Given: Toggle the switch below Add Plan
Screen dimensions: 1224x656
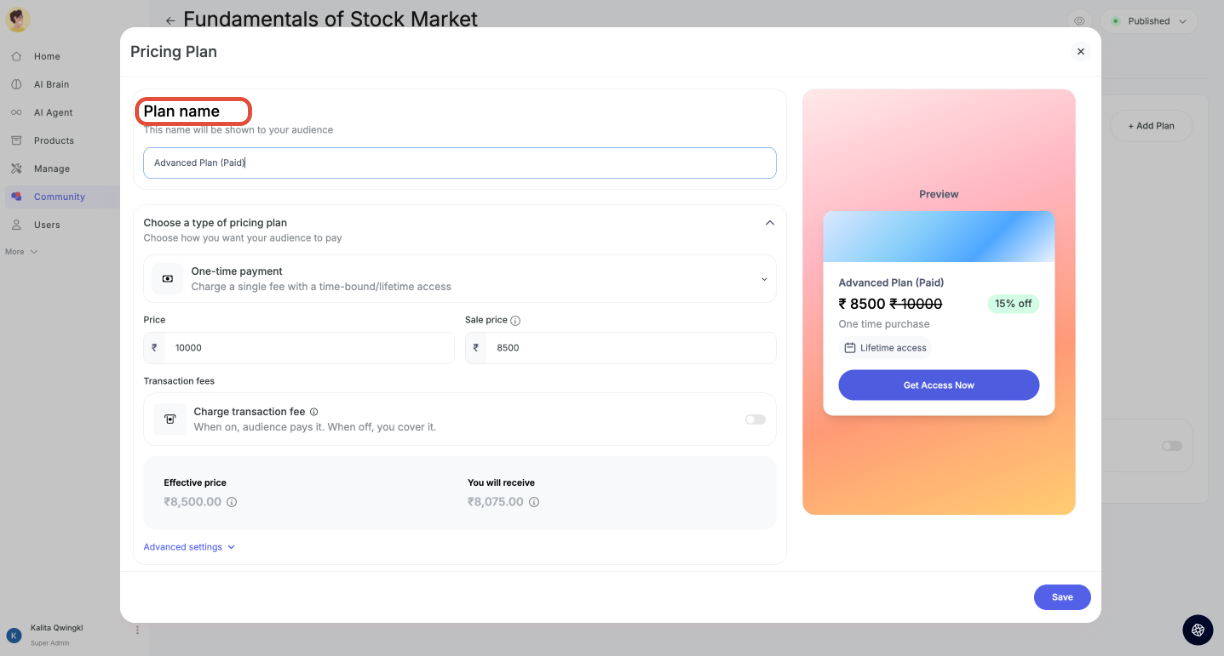Looking at the screenshot, I should (1171, 446).
